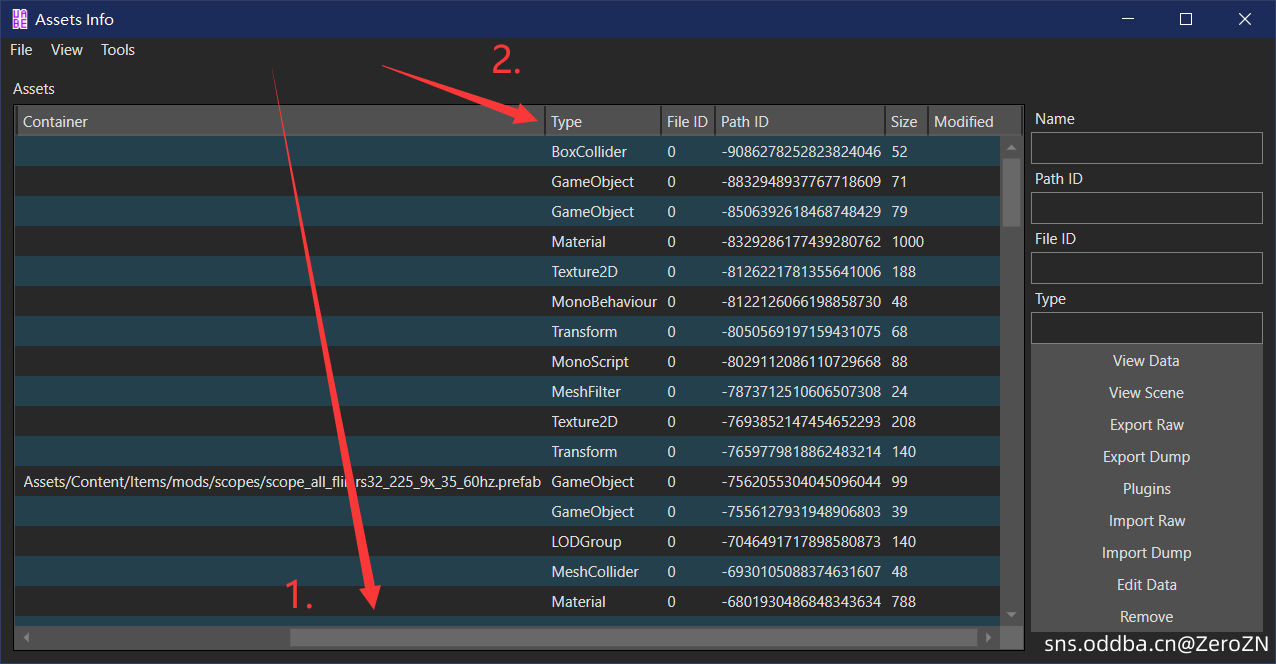This screenshot has height=664, width=1276.
Task: Click the Assets Info app icon
Action: [x=19, y=19]
